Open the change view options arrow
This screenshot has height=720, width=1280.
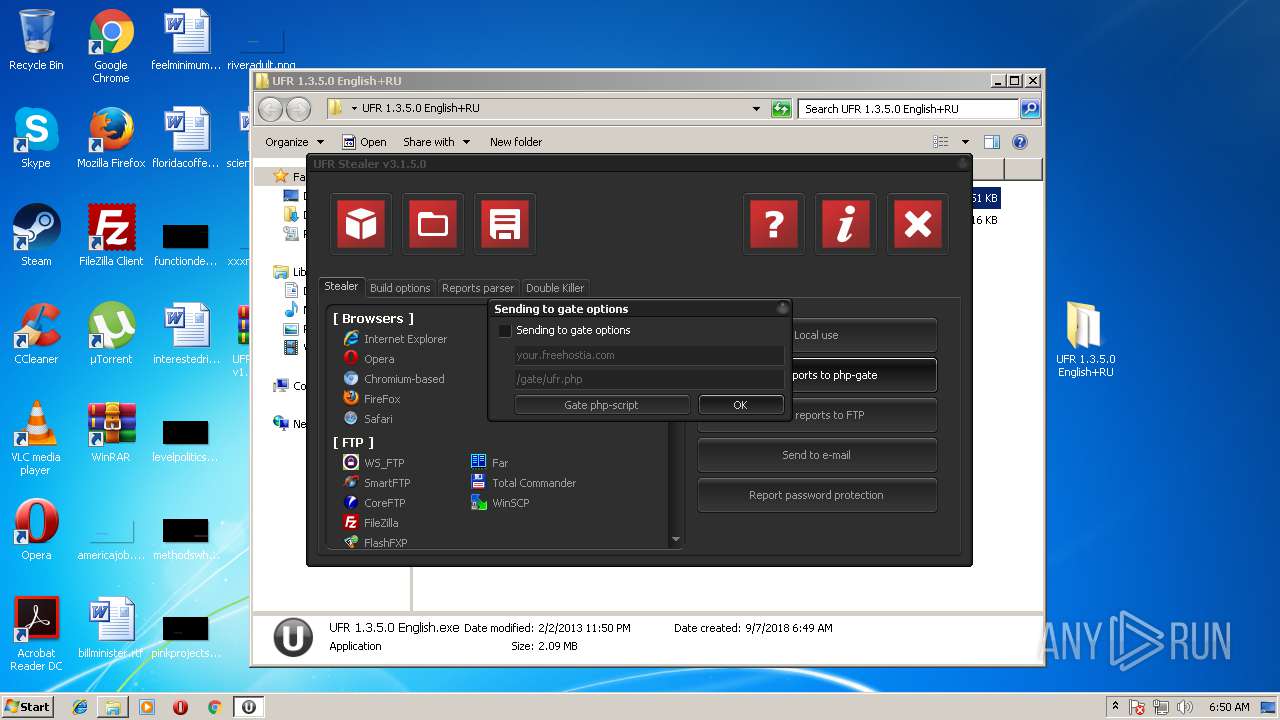pyautogui.click(x=965, y=142)
